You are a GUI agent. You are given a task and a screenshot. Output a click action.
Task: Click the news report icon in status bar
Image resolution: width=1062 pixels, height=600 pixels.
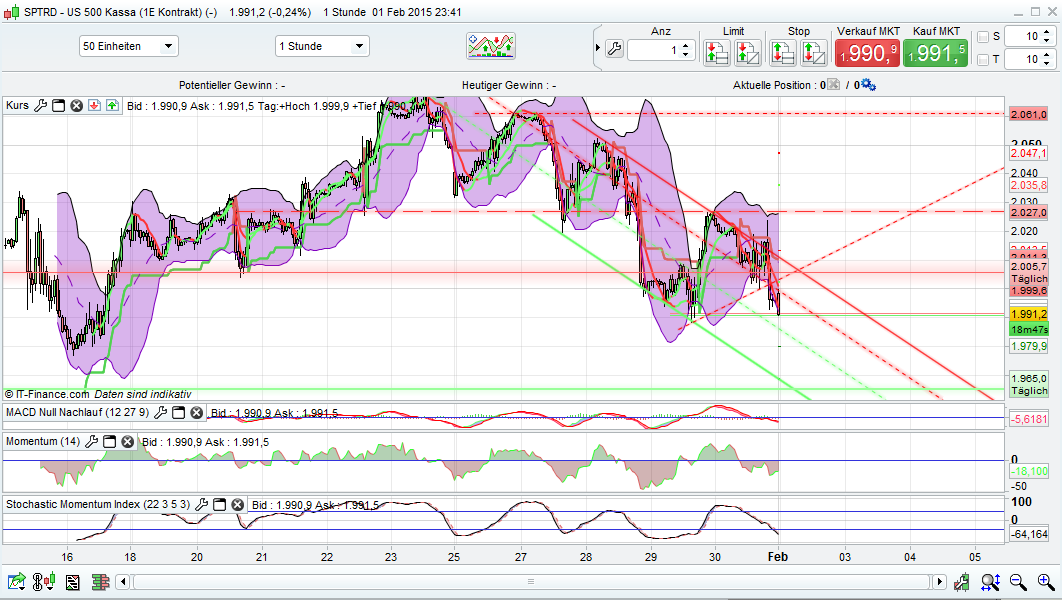pyautogui.click(x=72, y=581)
